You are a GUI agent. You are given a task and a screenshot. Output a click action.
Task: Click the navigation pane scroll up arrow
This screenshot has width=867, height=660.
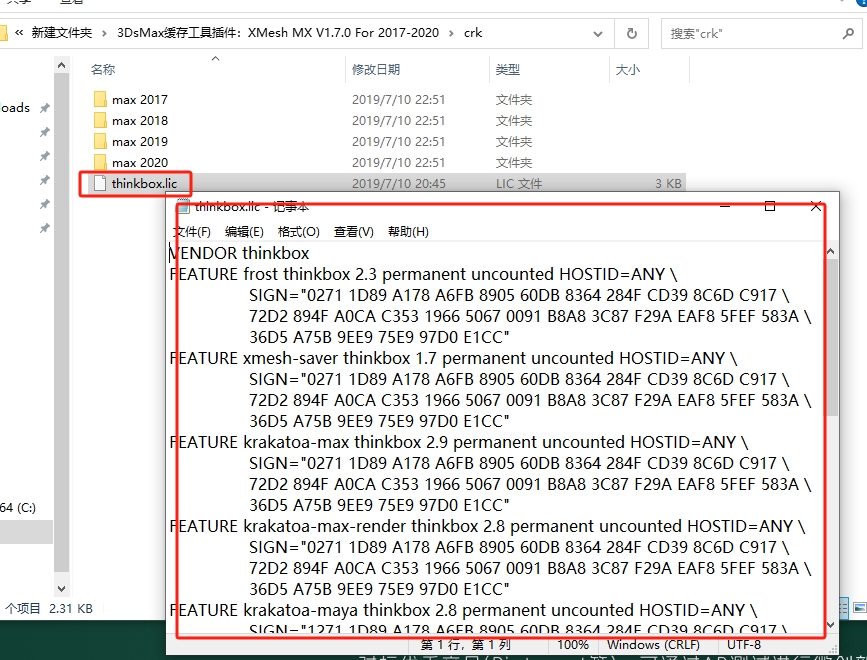click(61, 66)
